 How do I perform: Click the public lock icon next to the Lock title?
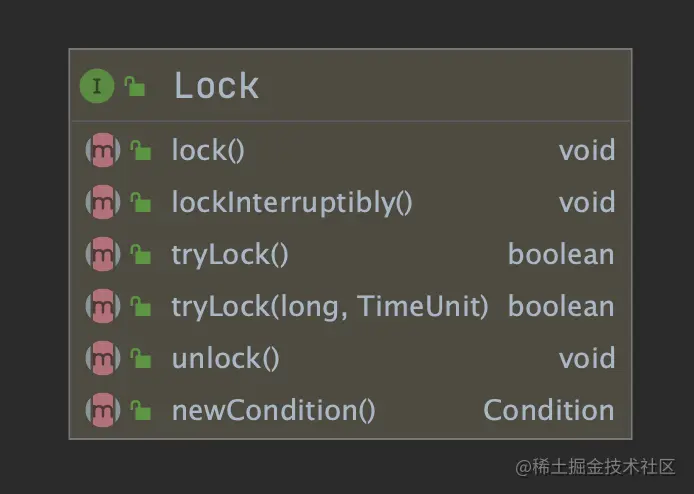pyautogui.click(x=135, y=86)
